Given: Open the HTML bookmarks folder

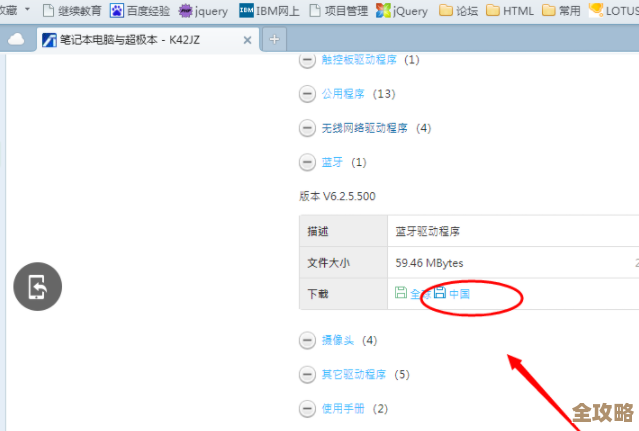Looking at the screenshot, I should click(x=510, y=11).
